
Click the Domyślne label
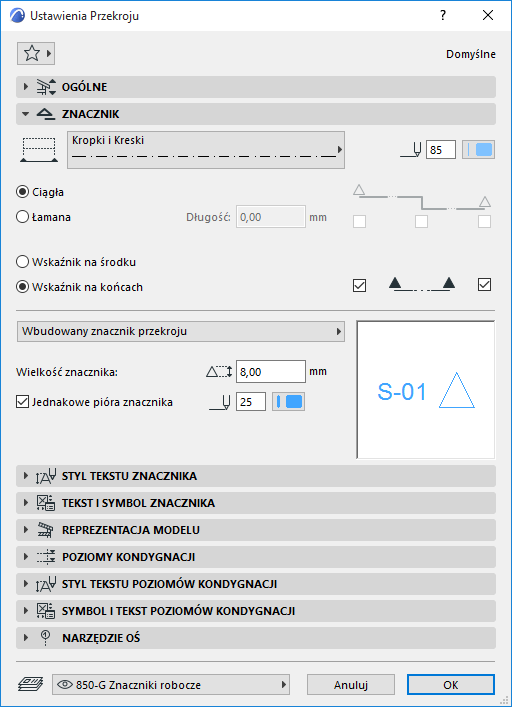pyautogui.click(x=471, y=54)
